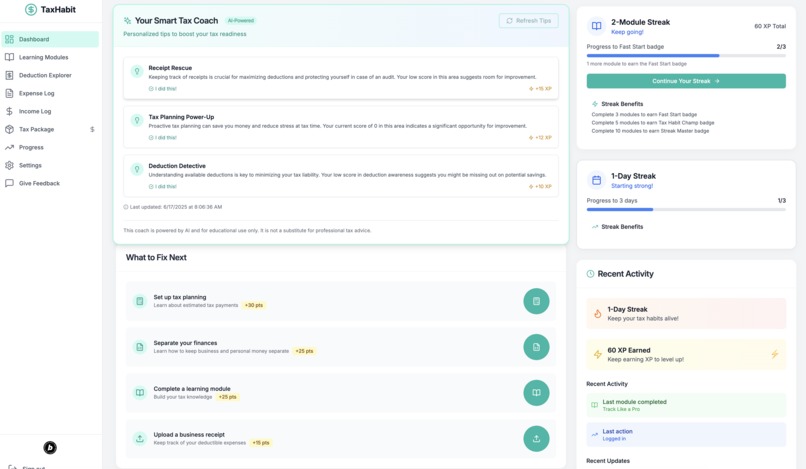Click the Income Log dollar icon
Image resolution: width=806 pixels, height=469 pixels.
click(9, 111)
